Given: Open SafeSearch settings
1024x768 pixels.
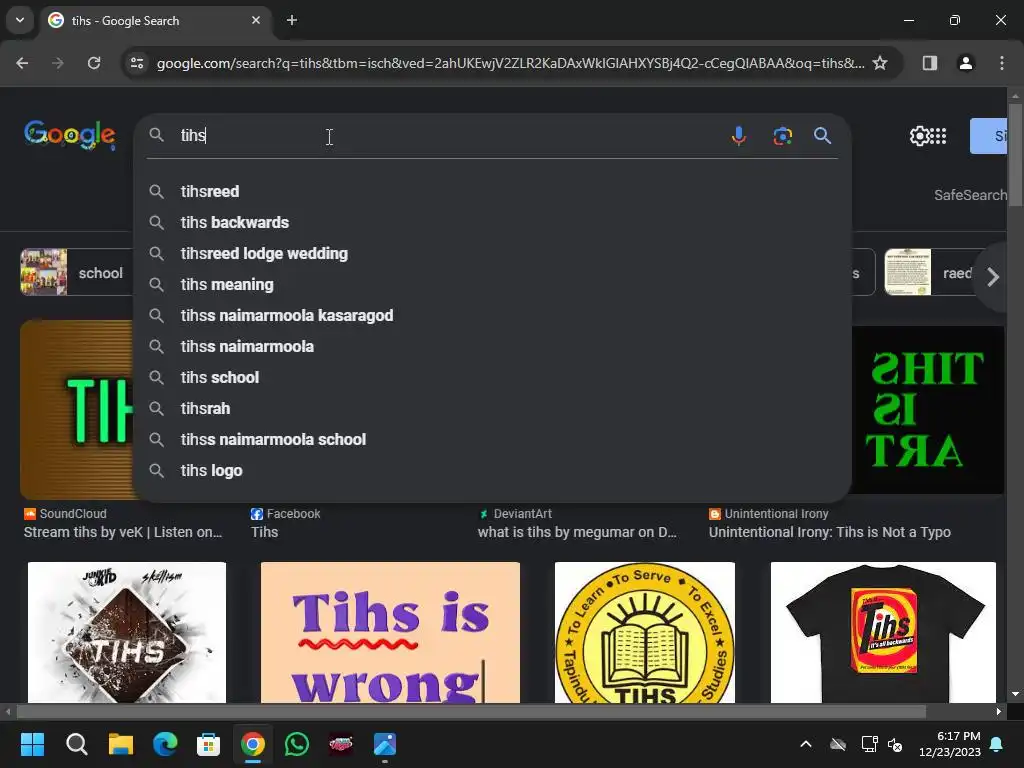Looking at the screenshot, I should (970, 195).
